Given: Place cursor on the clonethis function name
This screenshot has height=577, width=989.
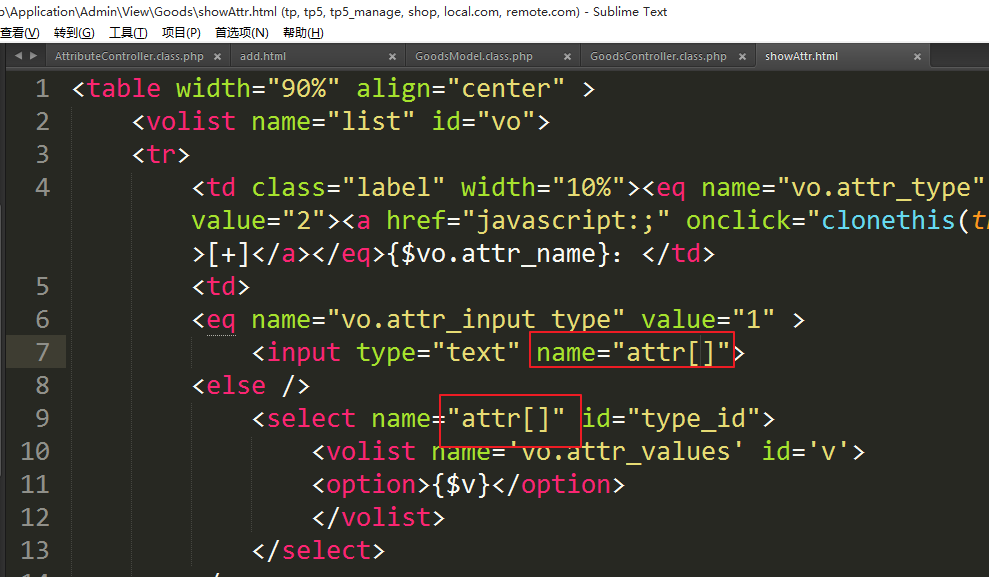Looking at the screenshot, I should (x=888, y=221).
